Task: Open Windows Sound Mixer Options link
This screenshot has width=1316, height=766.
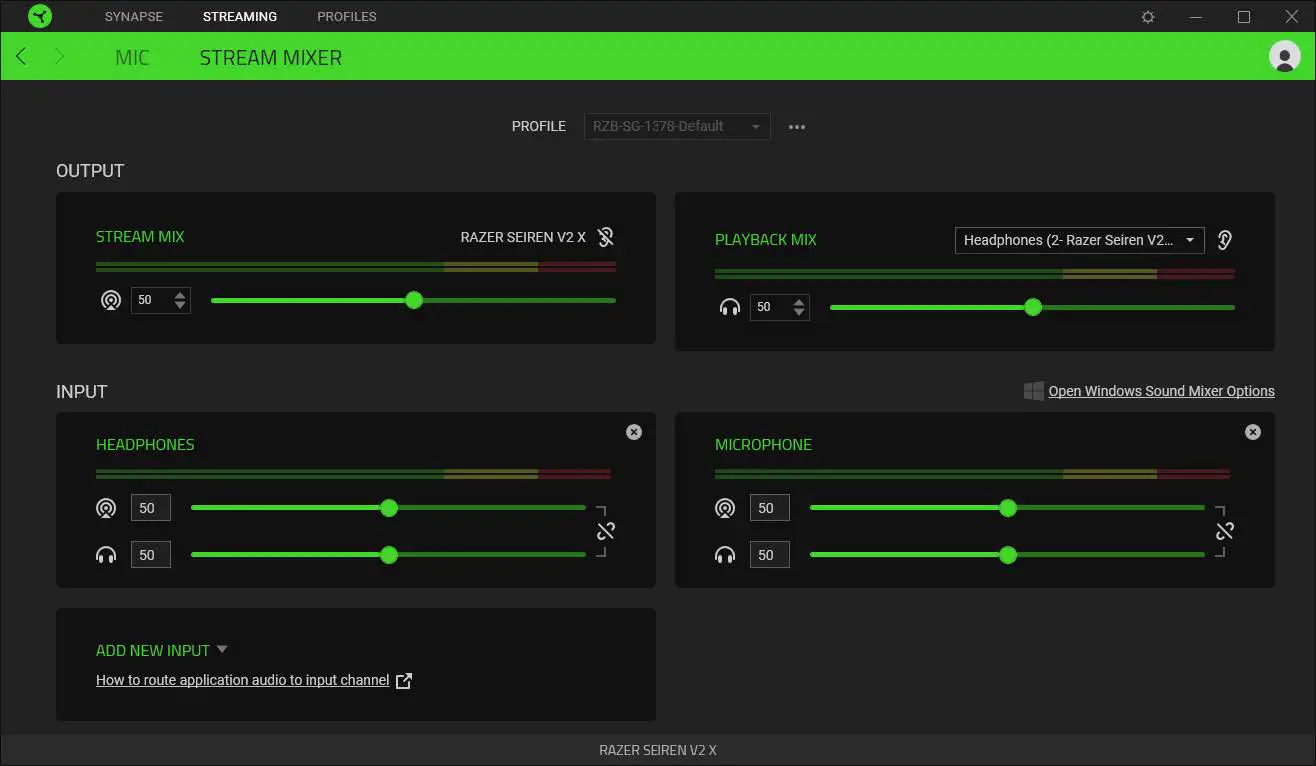Action: tap(1161, 391)
